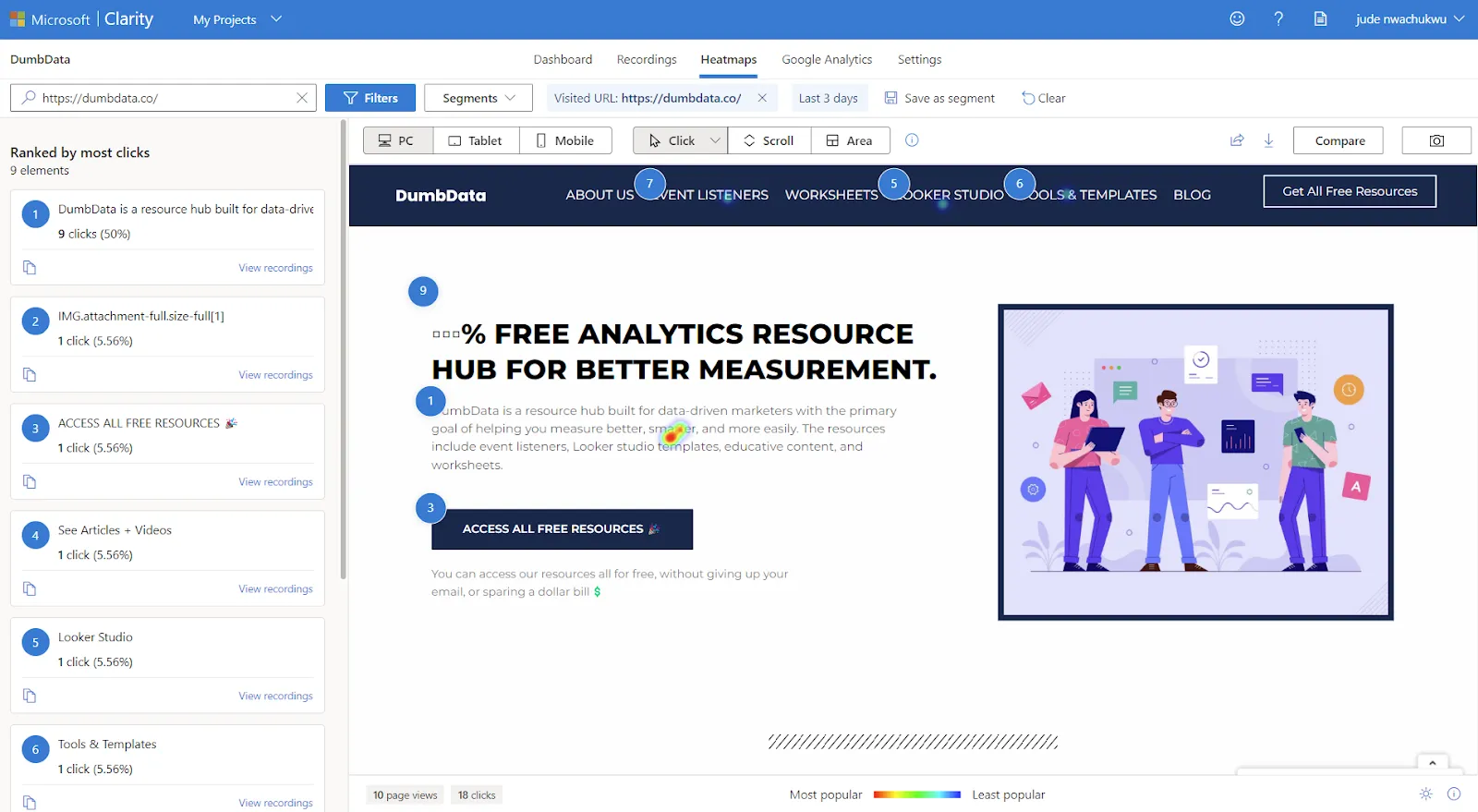Viewport: 1478px width, 812px height.
Task: Copy icon in See Articles + Videos card
Action: pos(30,589)
